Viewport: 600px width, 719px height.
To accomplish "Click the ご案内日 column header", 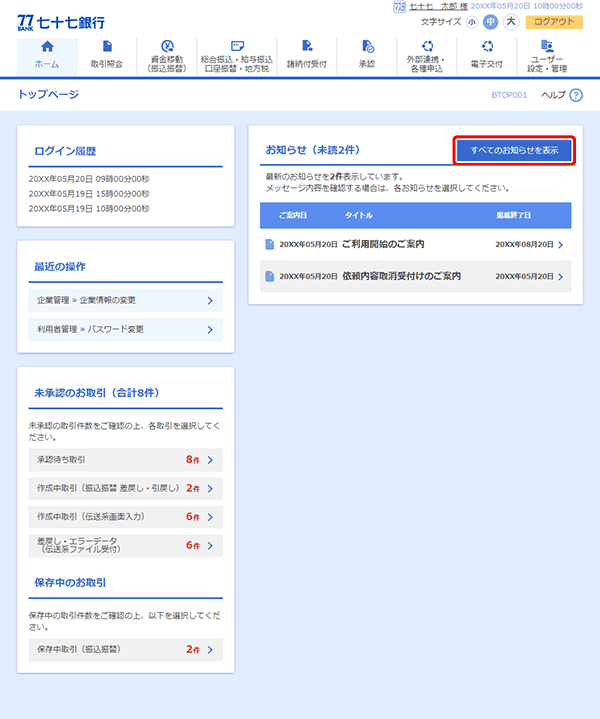I will (293, 215).
